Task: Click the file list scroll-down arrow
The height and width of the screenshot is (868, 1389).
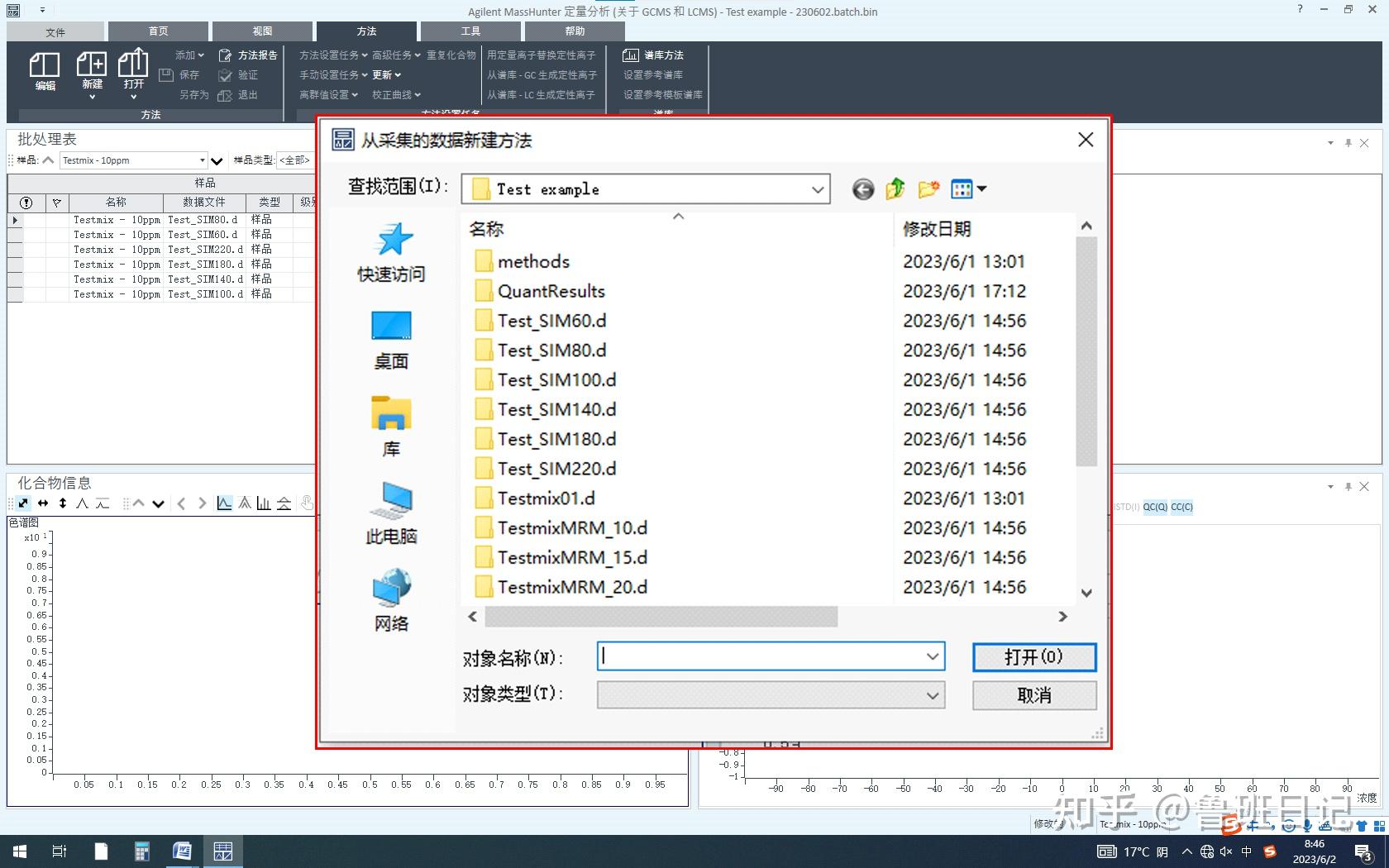Action: tap(1086, 593)
